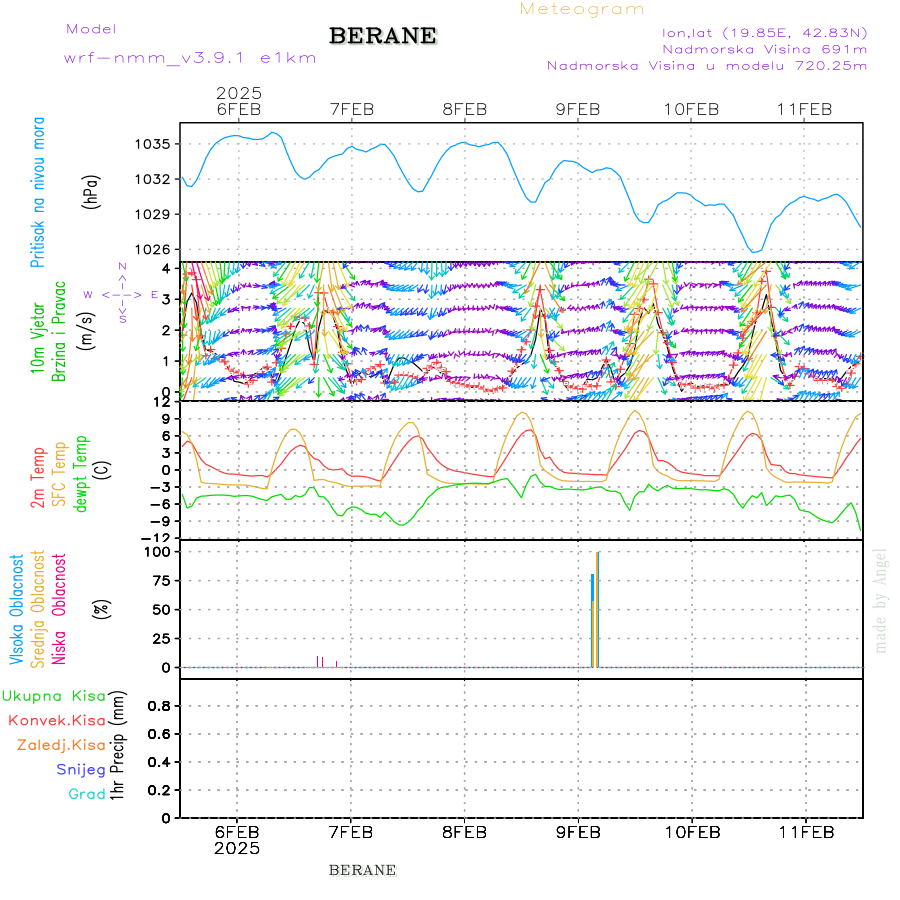This screenshot has width=900, height=900.
Task: Click 'Nadmorska Visina 691m' text
Action: click(x=765, y=49)
